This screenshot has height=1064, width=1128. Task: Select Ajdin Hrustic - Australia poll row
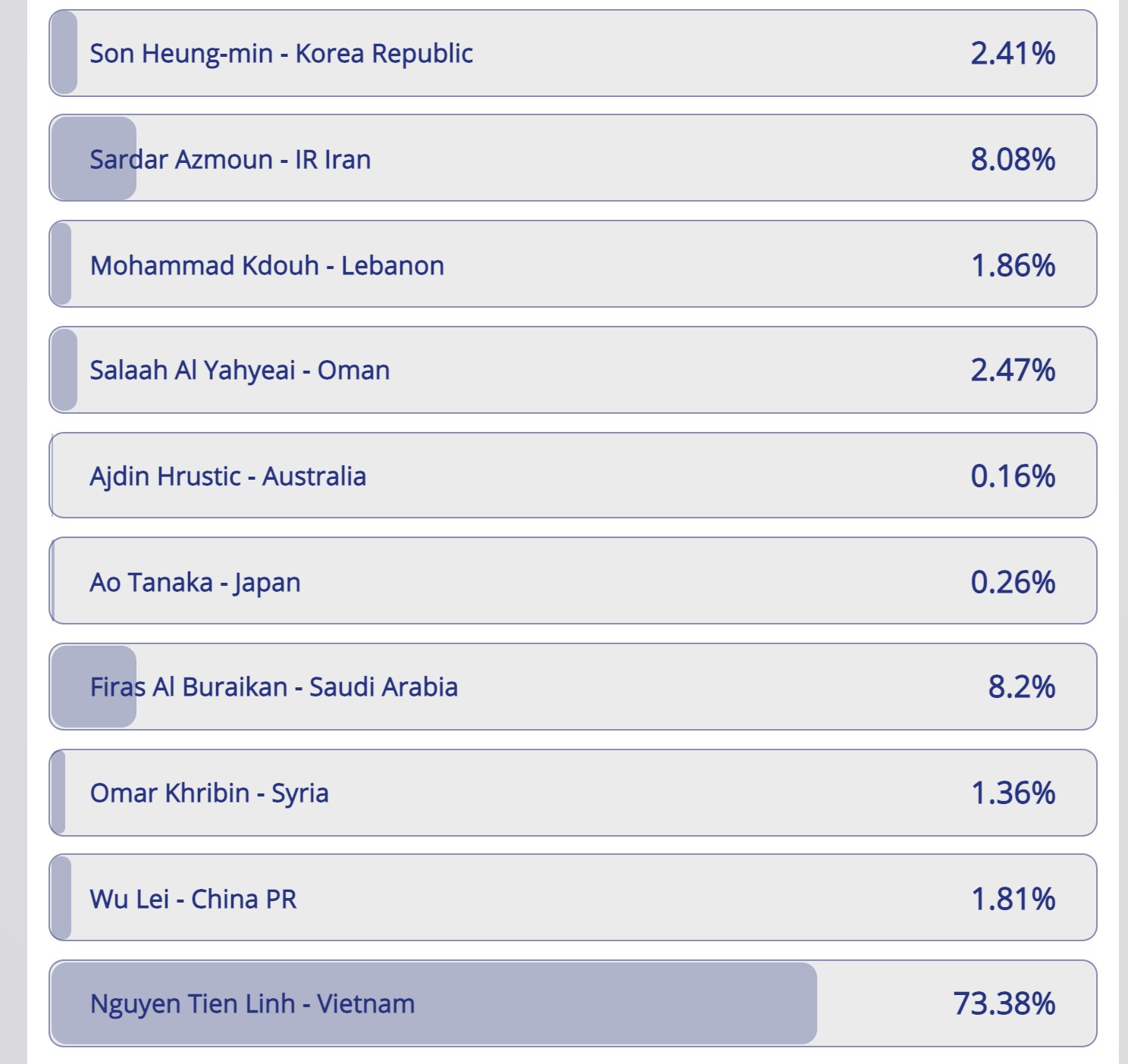pos(573,475)
